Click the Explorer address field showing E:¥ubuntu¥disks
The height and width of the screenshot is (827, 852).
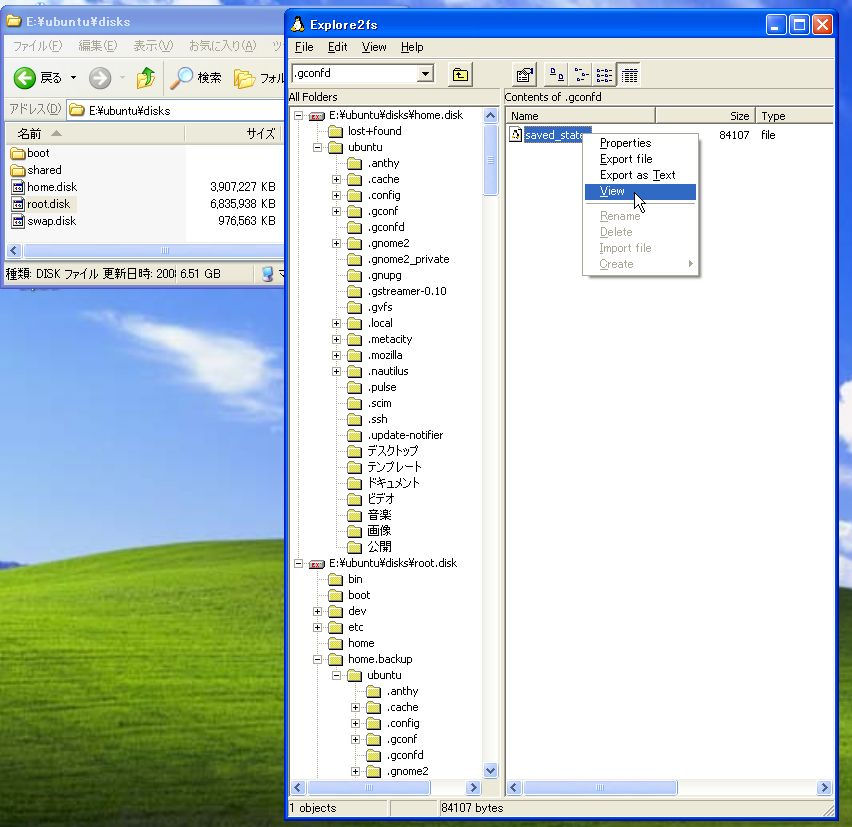pos(175,110)
